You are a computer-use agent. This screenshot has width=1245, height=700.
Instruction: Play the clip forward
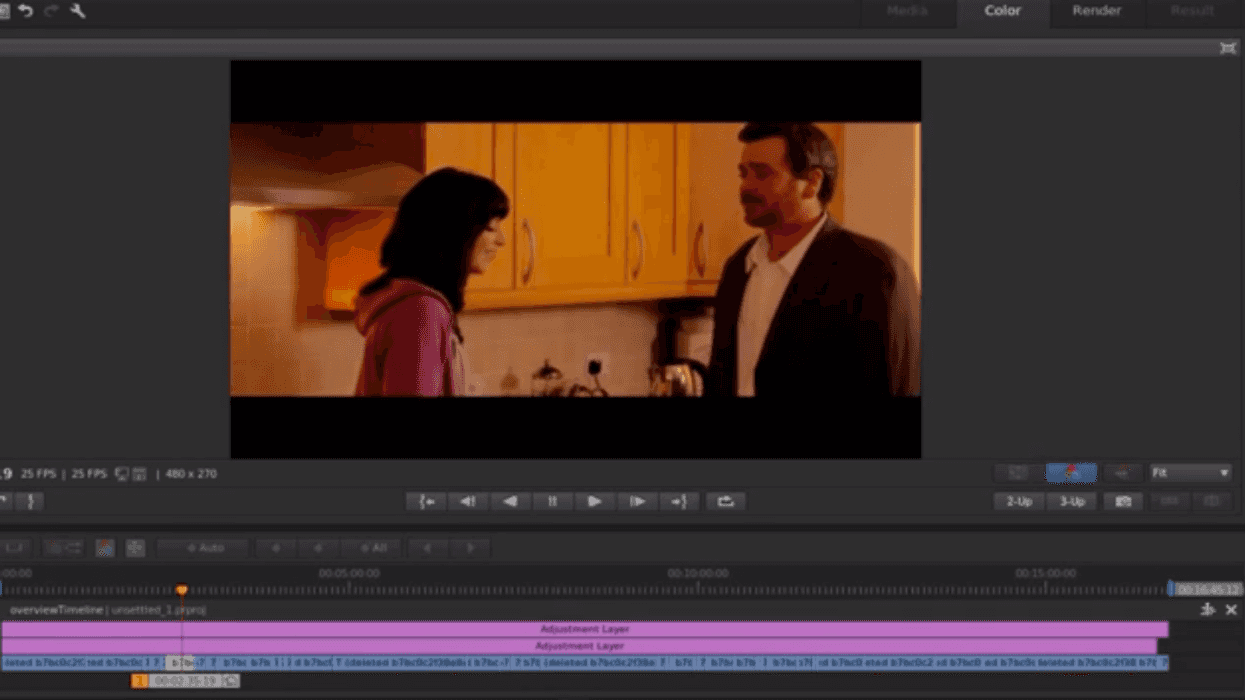pos(594,502)
